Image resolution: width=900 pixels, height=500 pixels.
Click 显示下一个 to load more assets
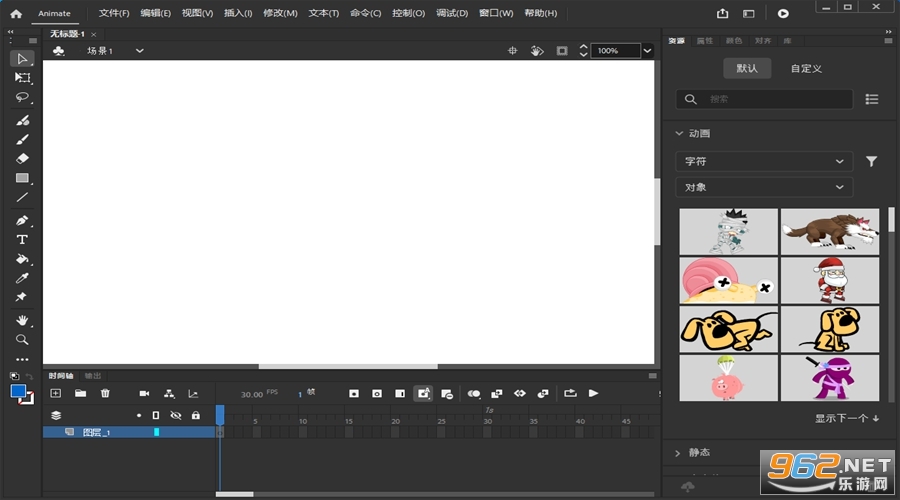coord(847,418)
